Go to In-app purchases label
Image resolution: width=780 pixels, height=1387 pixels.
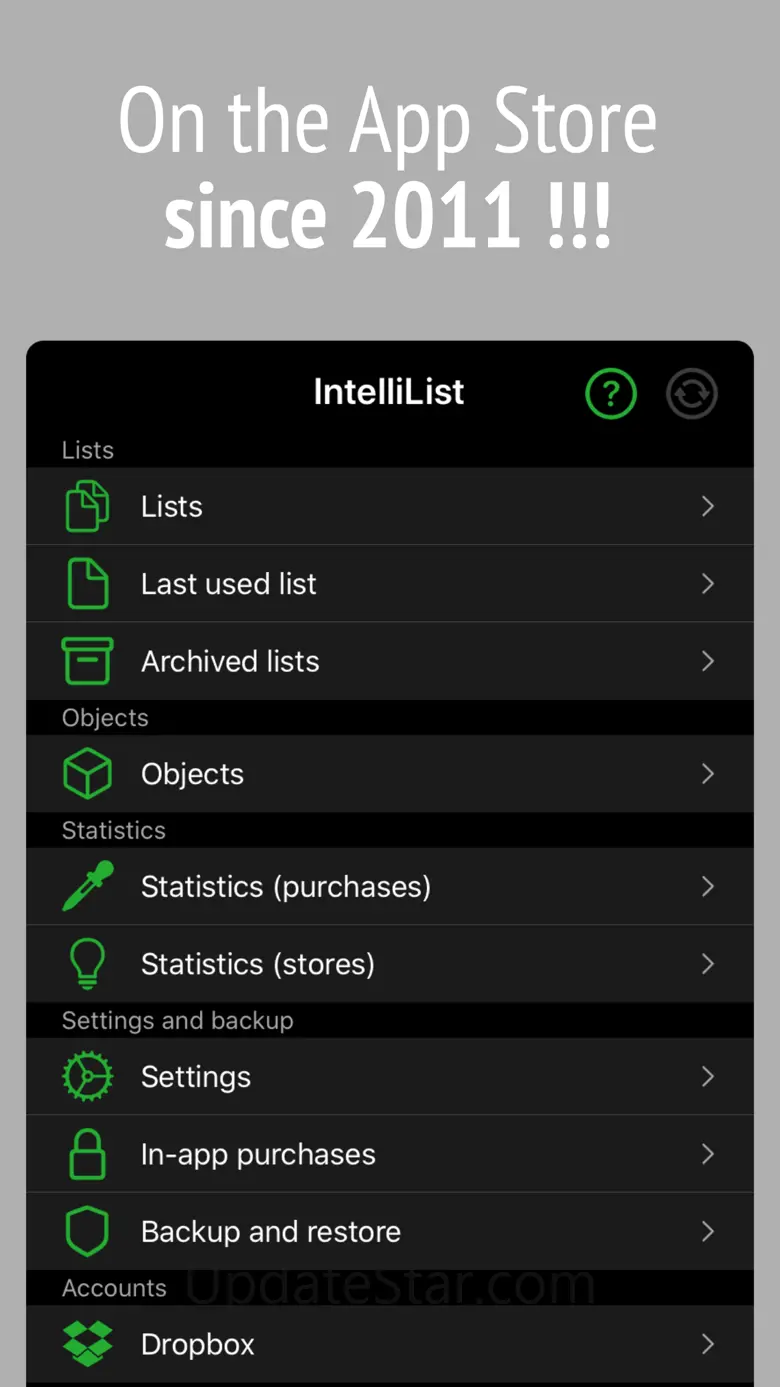tap(258, 1154)
